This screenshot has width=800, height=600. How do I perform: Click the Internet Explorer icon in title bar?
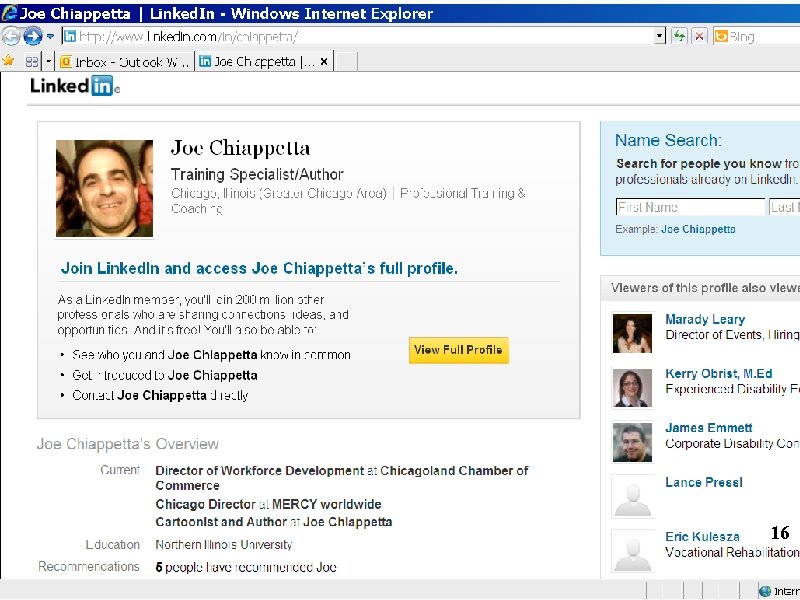point(9,13)
